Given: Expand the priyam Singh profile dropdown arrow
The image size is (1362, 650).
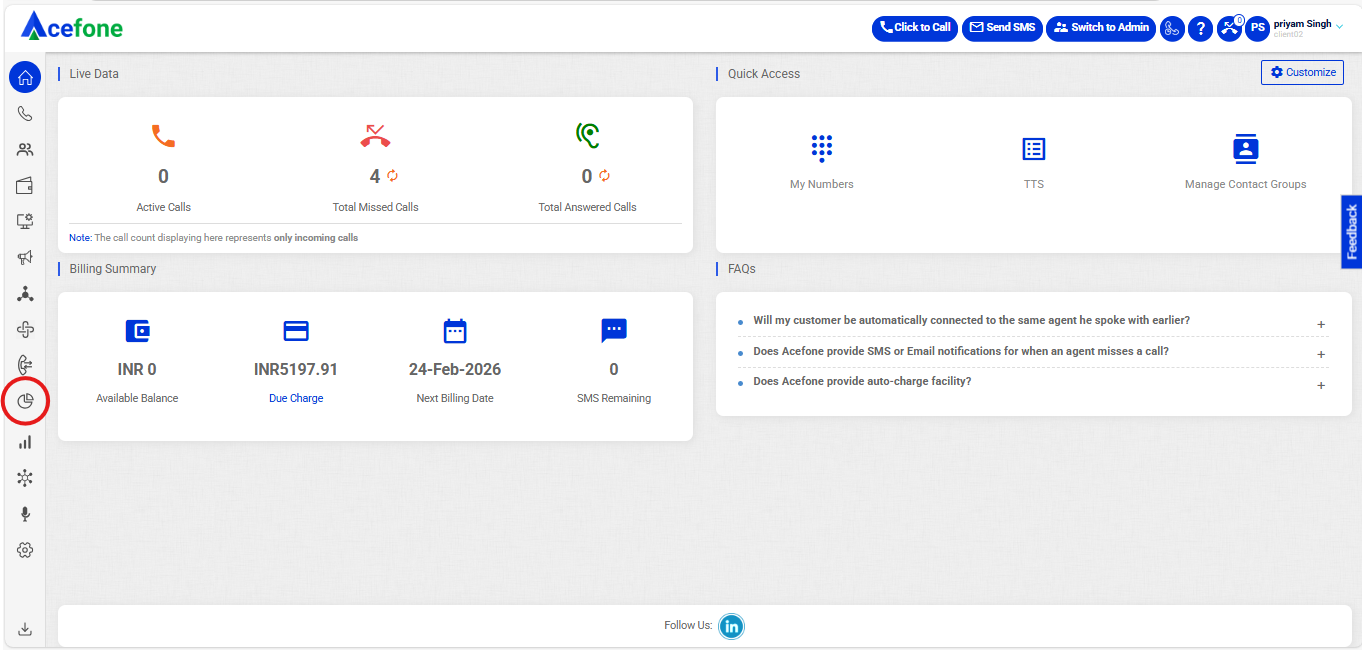Looking at the screenshot, I should tap(1340, 26).
